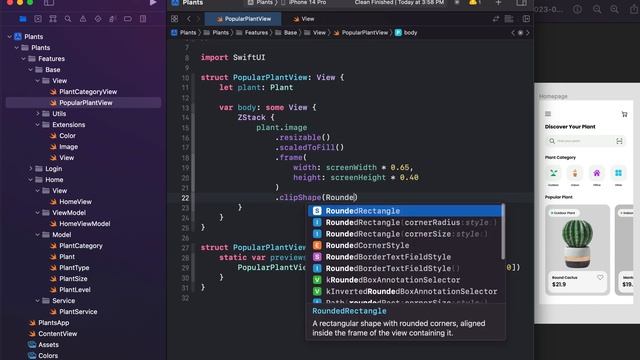
Task: Click the yellow warning indicator in toolbar
Action: click(474, 3)
